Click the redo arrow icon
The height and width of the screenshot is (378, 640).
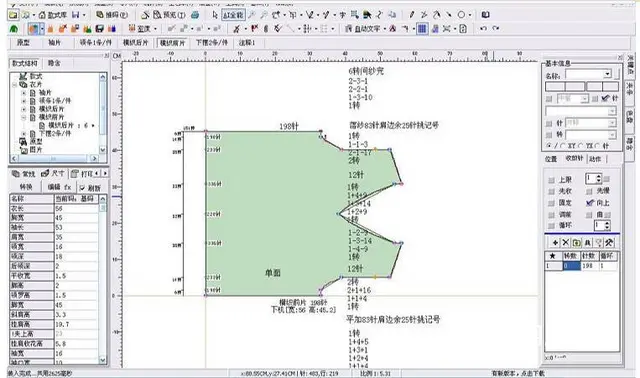(x=496, y=29)
